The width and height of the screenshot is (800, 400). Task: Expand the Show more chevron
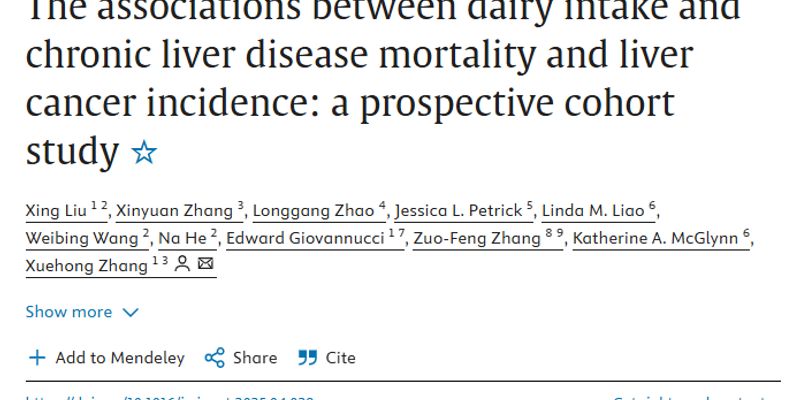(131, 312)
